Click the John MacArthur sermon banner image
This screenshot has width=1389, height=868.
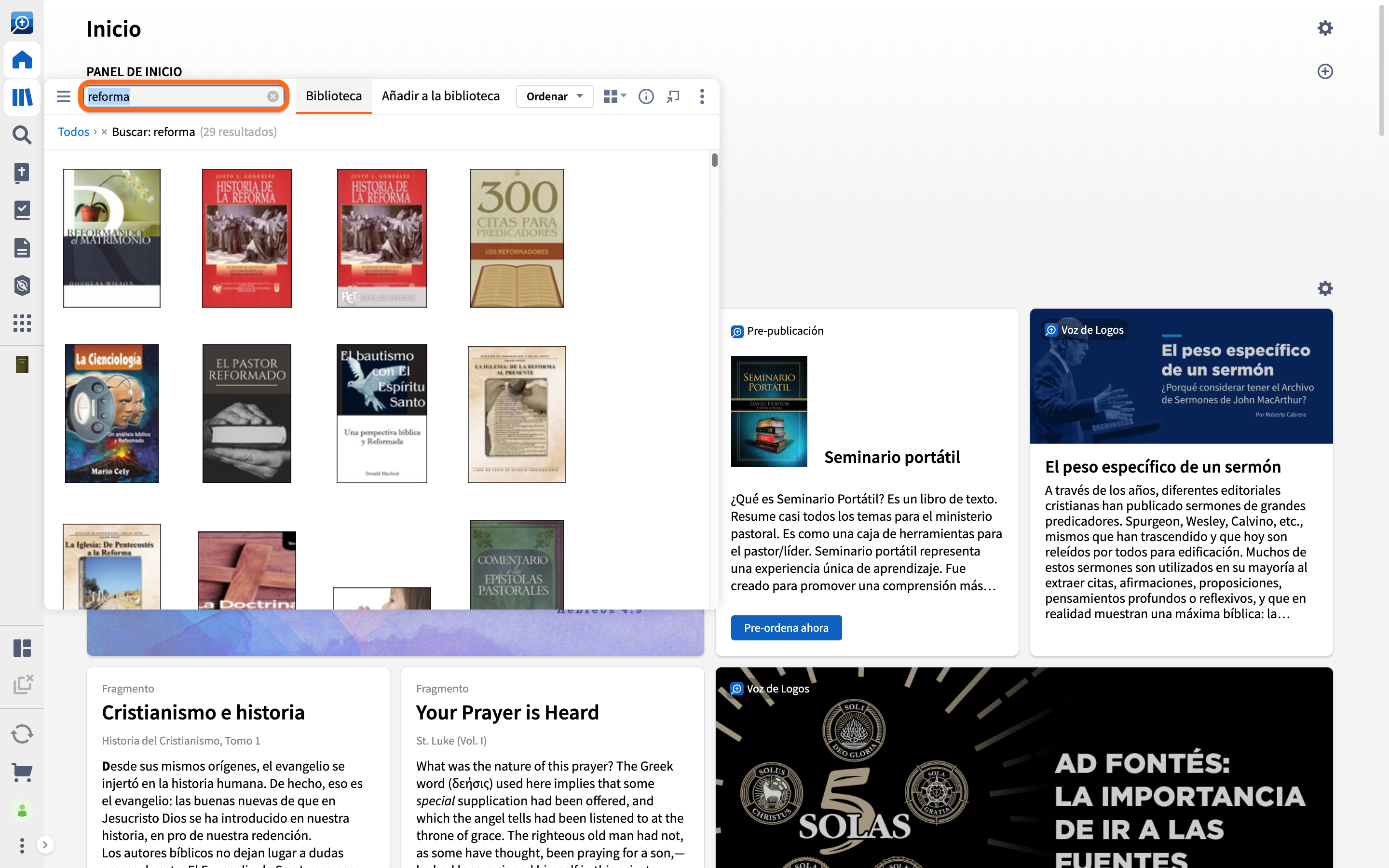[x=1181, y=376]
